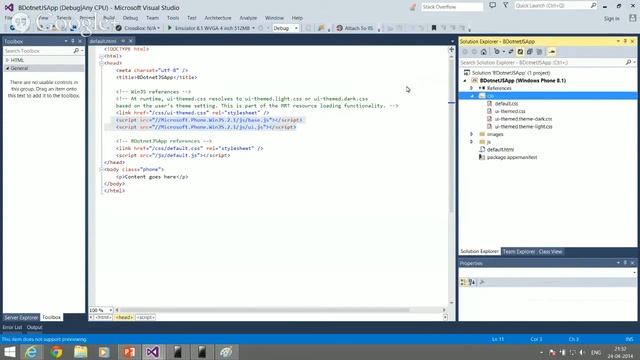Click Solution Explorer search magnifier icon

(x=629, y=62)
